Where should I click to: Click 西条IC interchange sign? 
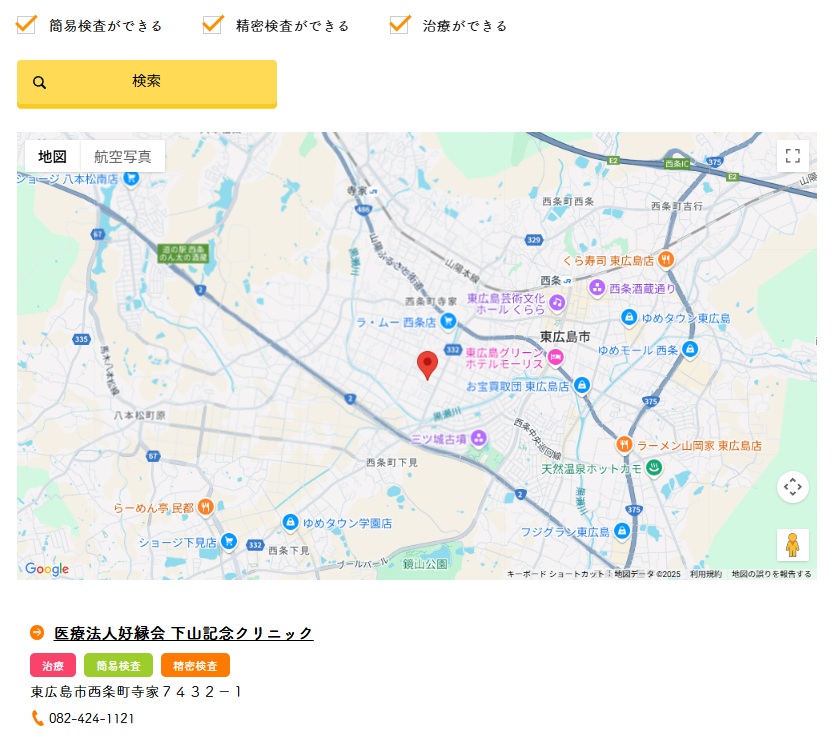677,164
